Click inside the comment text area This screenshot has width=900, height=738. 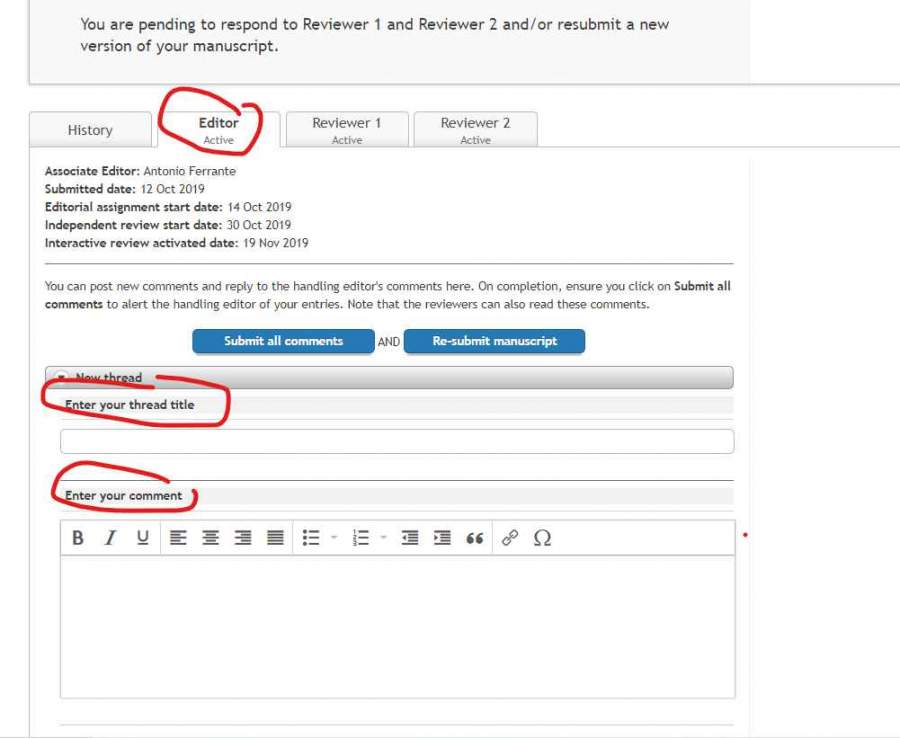(397, 626)
